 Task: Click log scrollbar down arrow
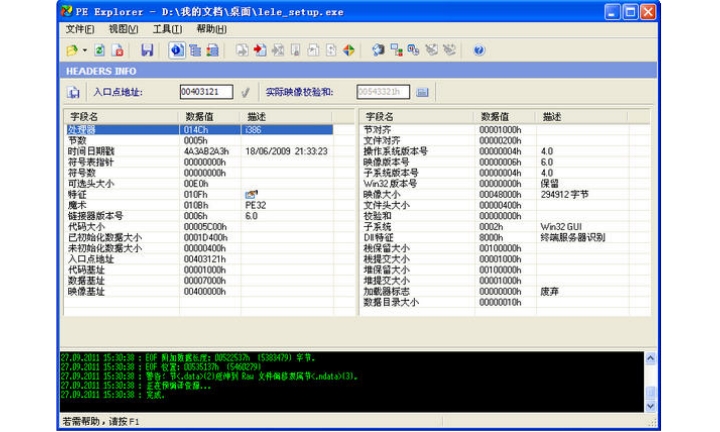pos(650,406)
